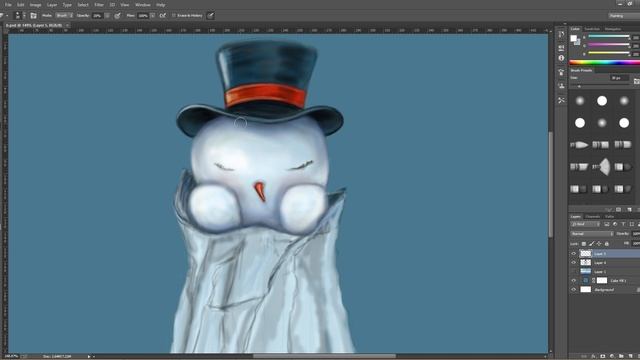Open the layer filter Kind dropdown
The image size is (640, 360).
point(585,224)
